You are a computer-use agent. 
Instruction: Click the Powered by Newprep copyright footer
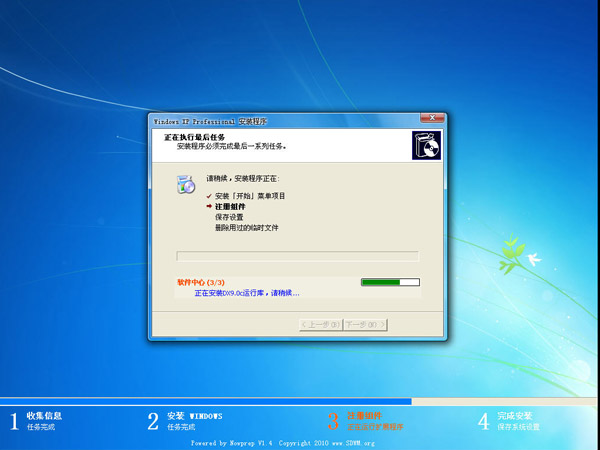(283, 443)
